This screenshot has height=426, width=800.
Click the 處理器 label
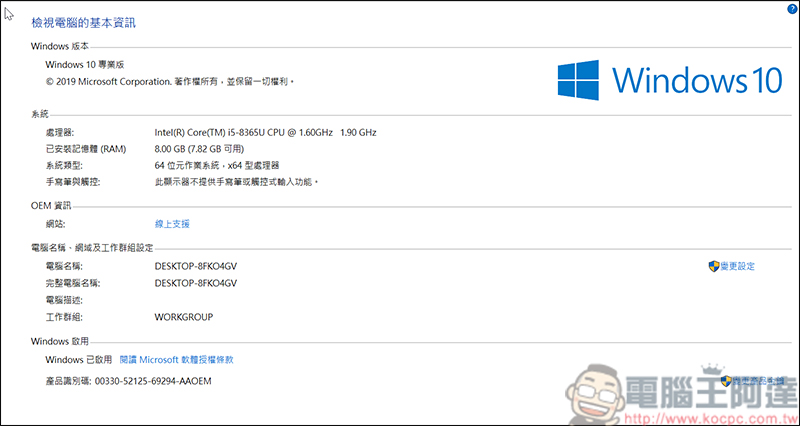click(x=60, y=133)
